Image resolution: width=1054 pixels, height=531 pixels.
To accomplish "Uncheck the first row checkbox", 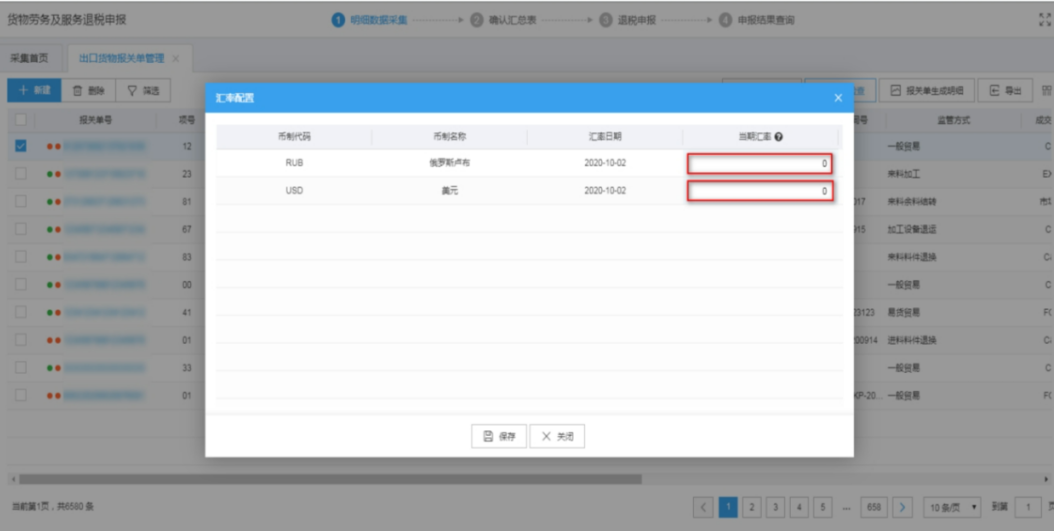I will (21, 146).
